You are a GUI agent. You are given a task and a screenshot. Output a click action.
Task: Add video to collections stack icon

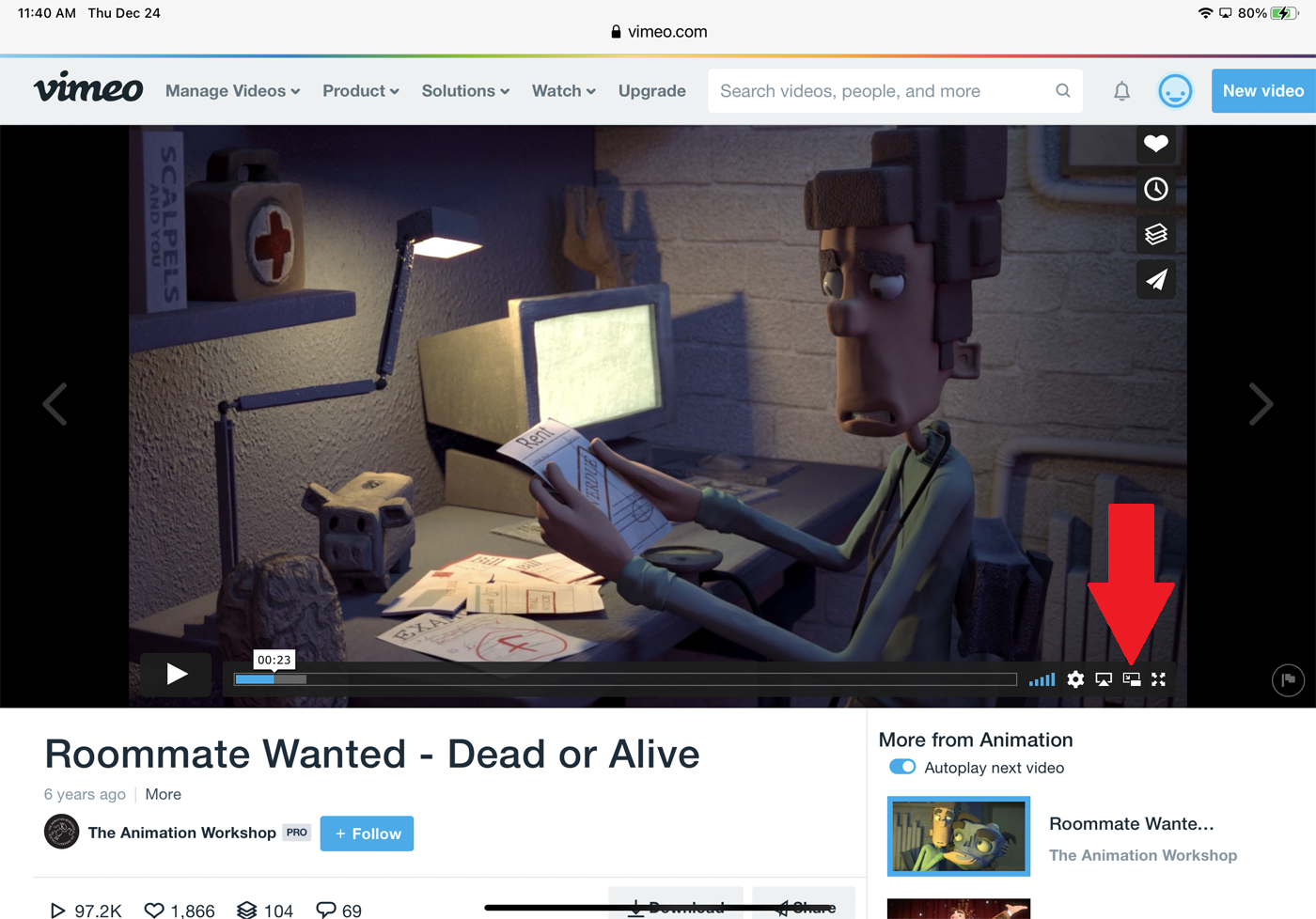tap(1156, 234)
